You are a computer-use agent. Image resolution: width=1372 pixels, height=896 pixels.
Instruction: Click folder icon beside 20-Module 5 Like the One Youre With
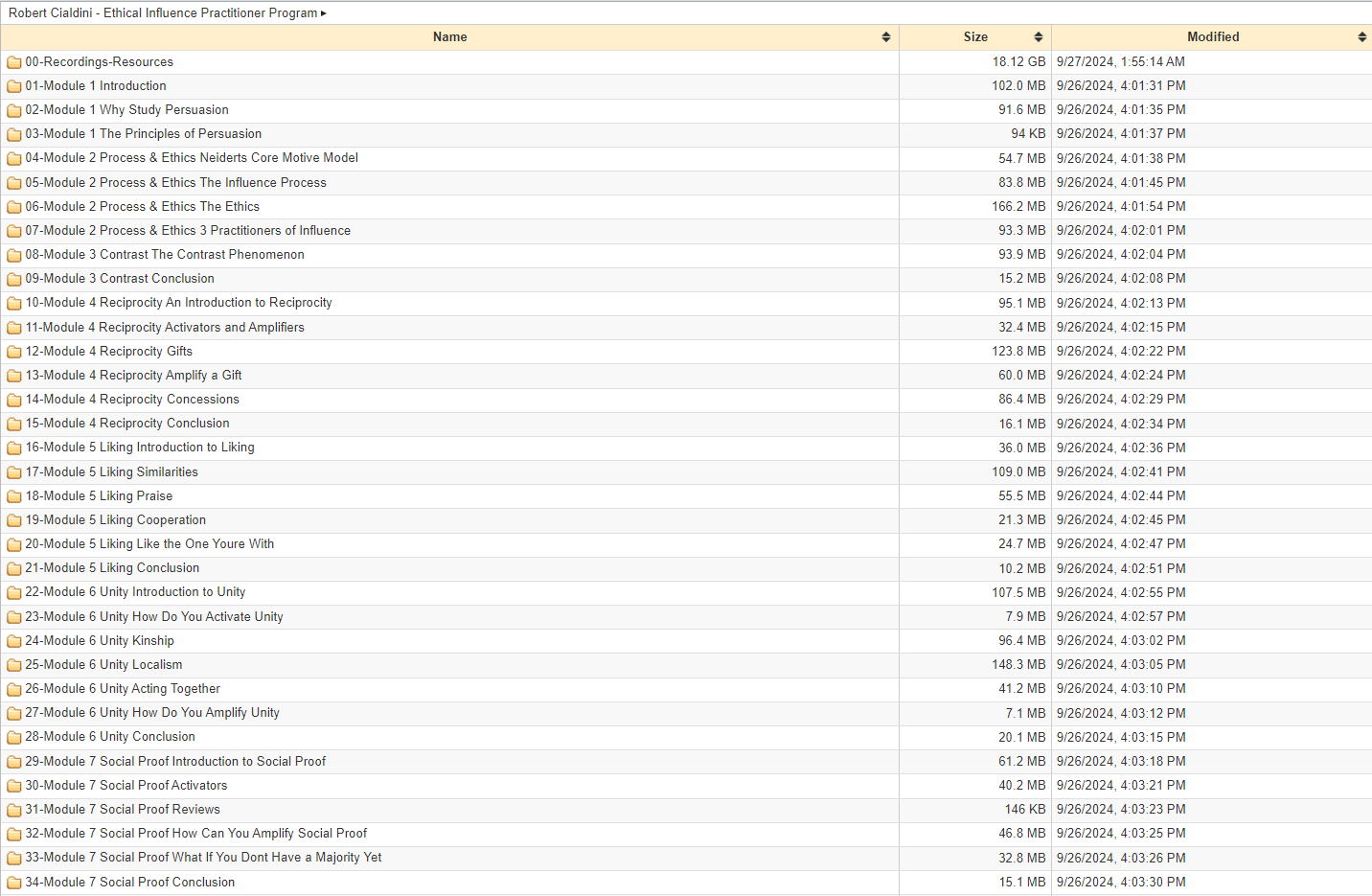pyautogui.click(x=14, y=544)
